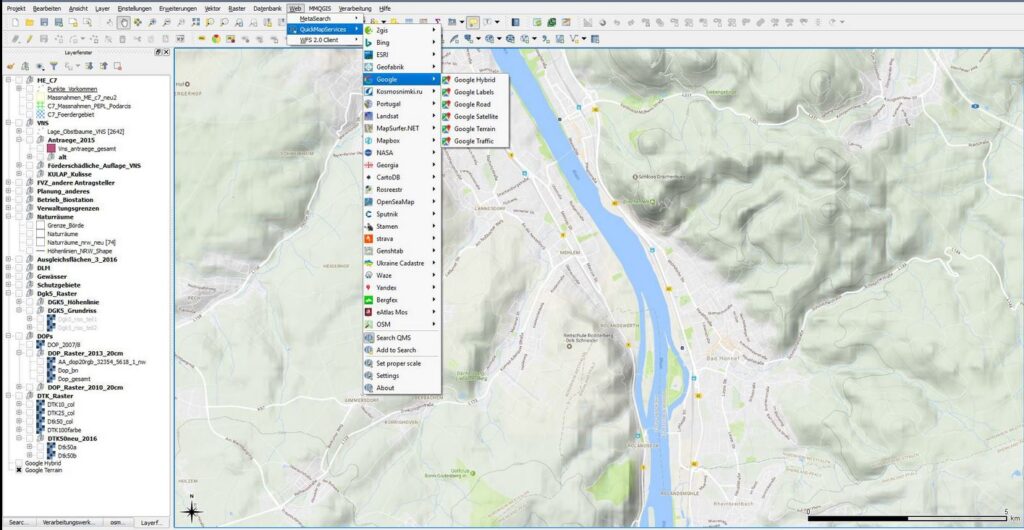Toggle checkbox for DLM group
The height and width of the screenshot is (530, 1024).
(19, 268)
